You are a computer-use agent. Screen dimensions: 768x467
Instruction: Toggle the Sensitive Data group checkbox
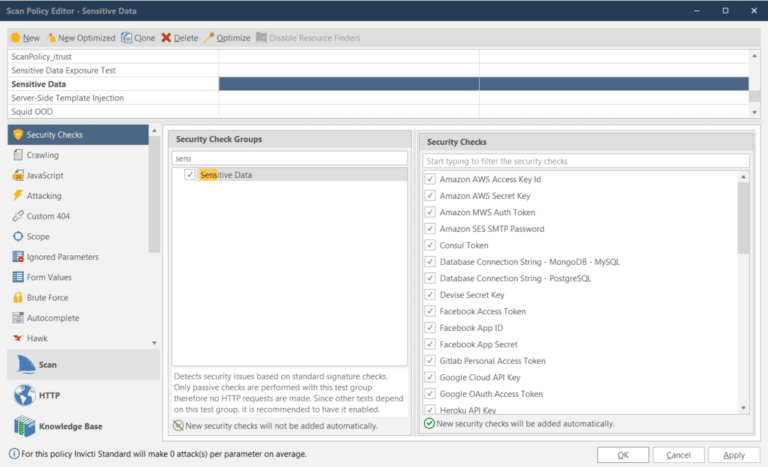190,175
